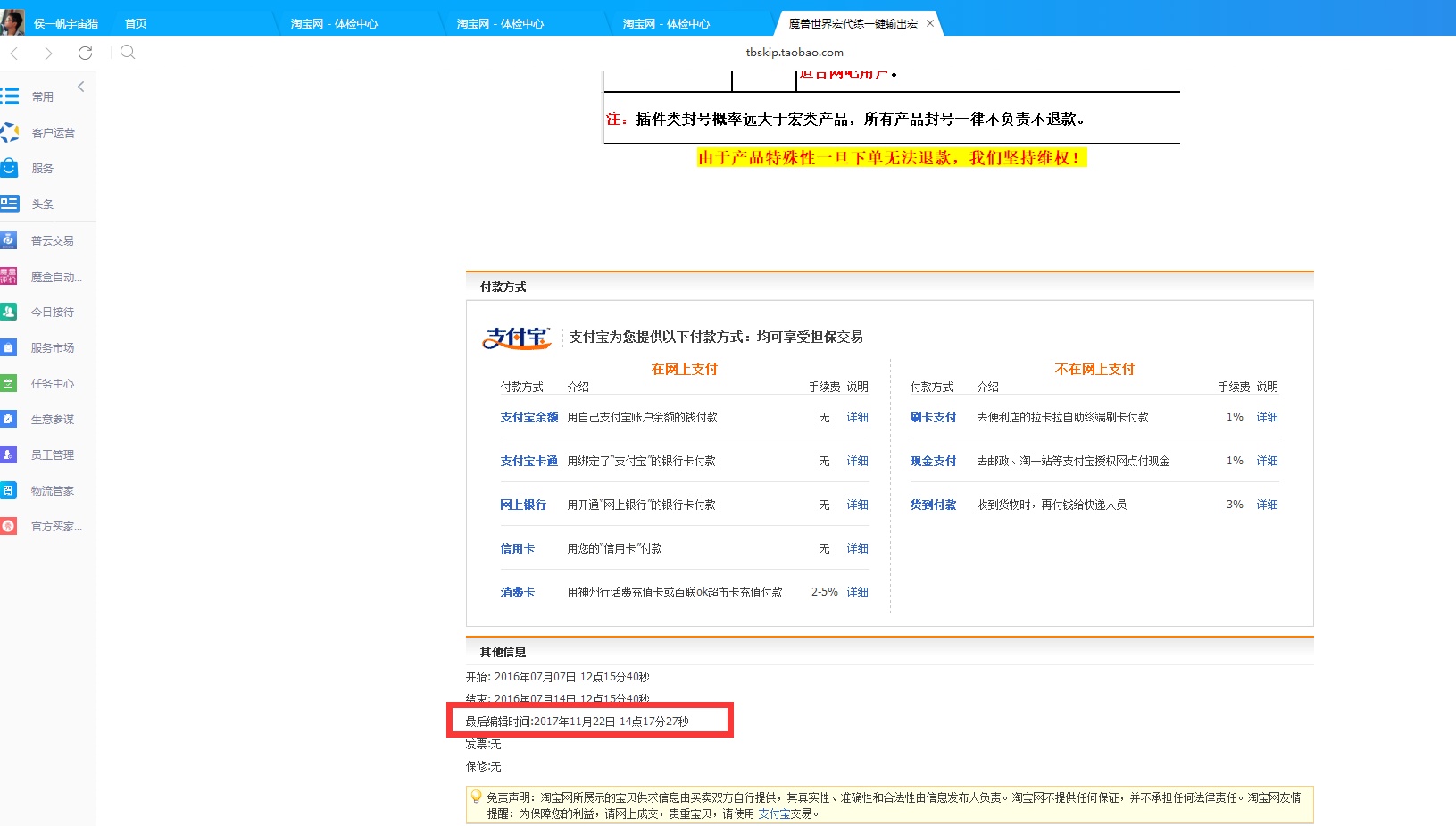Click the lightbulb icon in disclaimer

pos(477,797)
